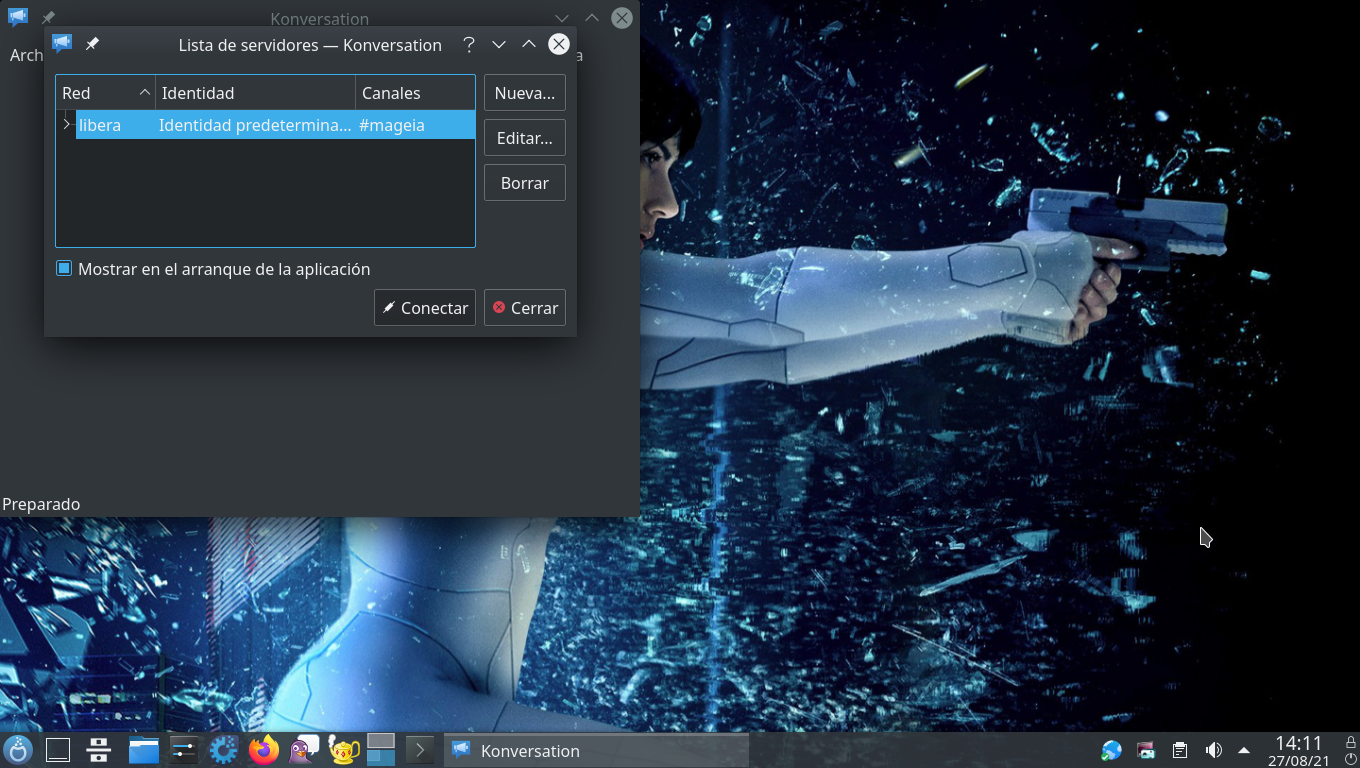Click the horizontal bars icon beside show desktop

(98, 749)
